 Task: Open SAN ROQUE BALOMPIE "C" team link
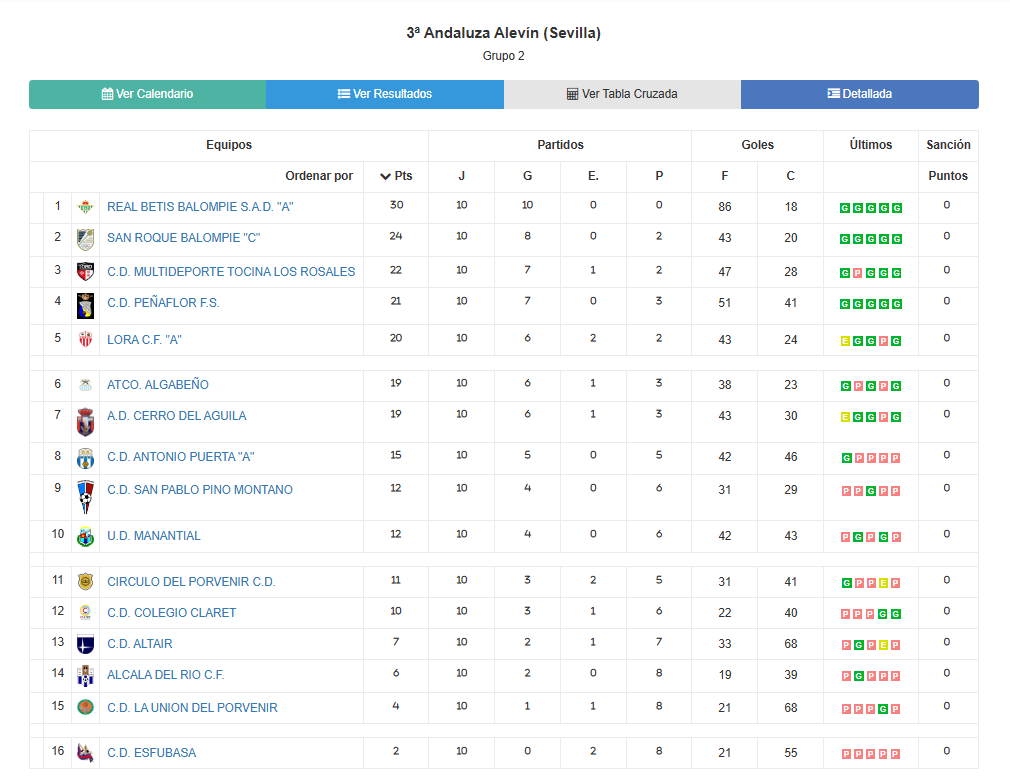184,238
